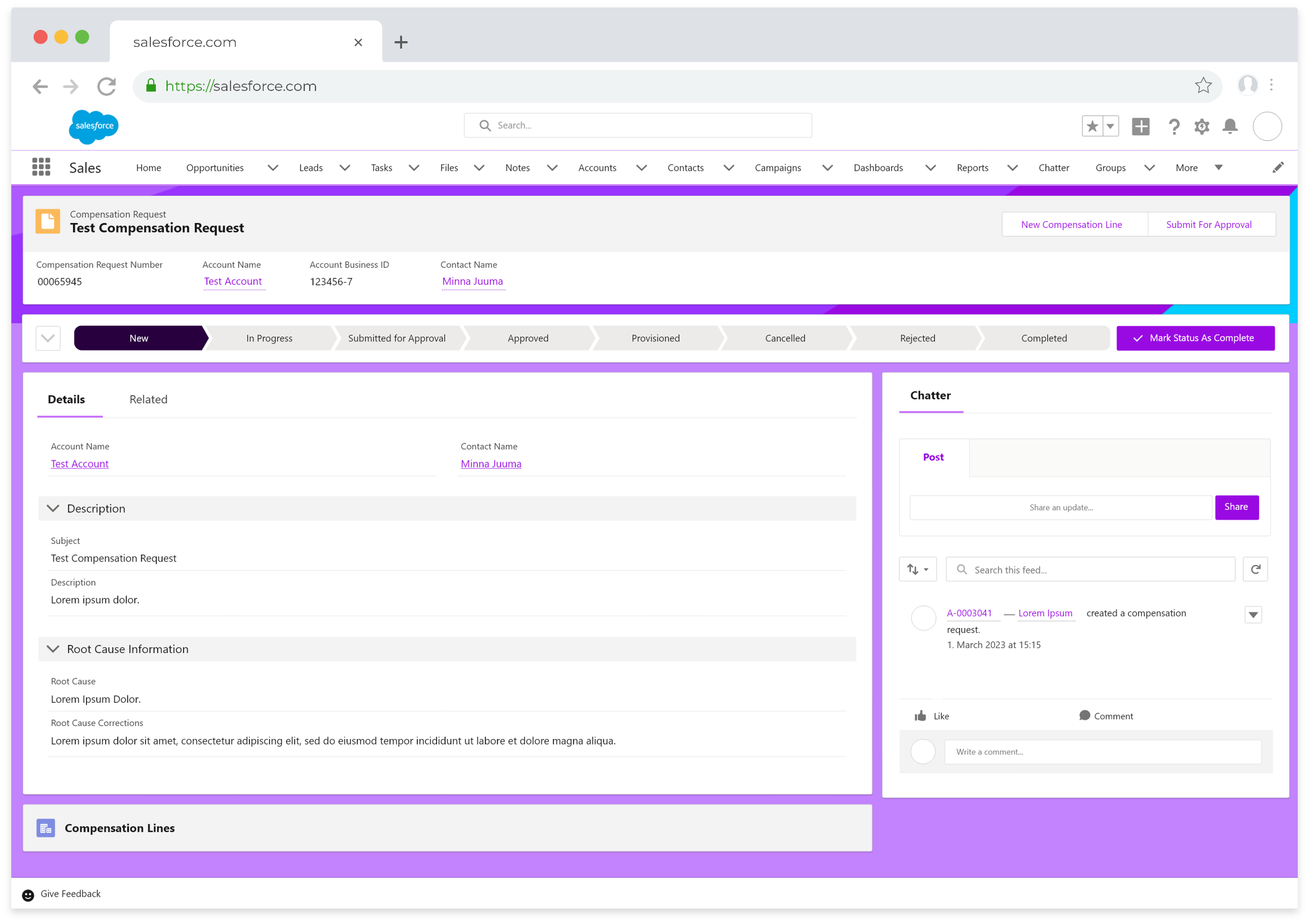
Task: Bookmark the page with the browser star
Action: click(1203, 85)
